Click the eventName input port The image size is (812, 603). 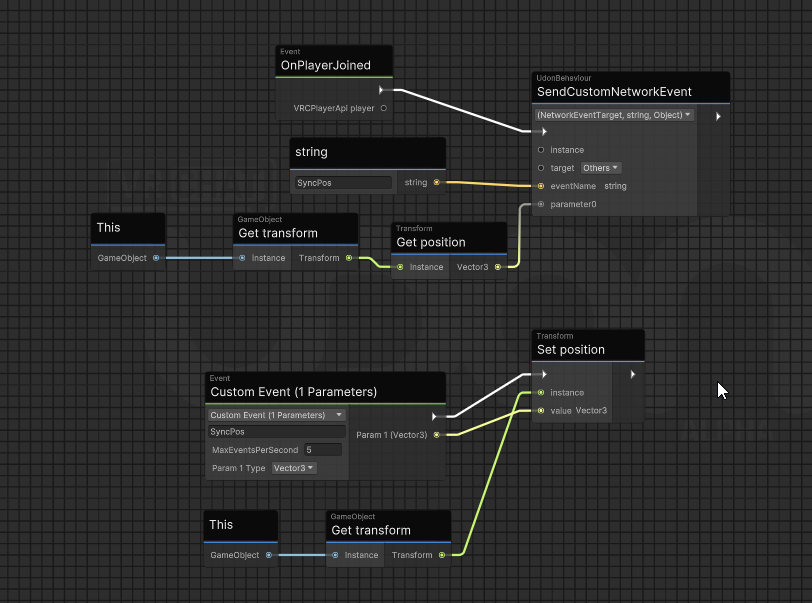click(x=541, y=186)
